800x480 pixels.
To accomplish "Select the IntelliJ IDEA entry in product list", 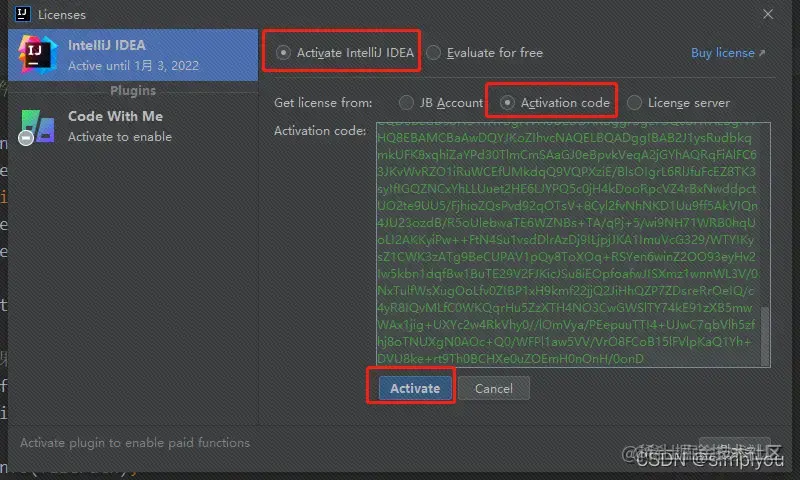I will [130, 55].
